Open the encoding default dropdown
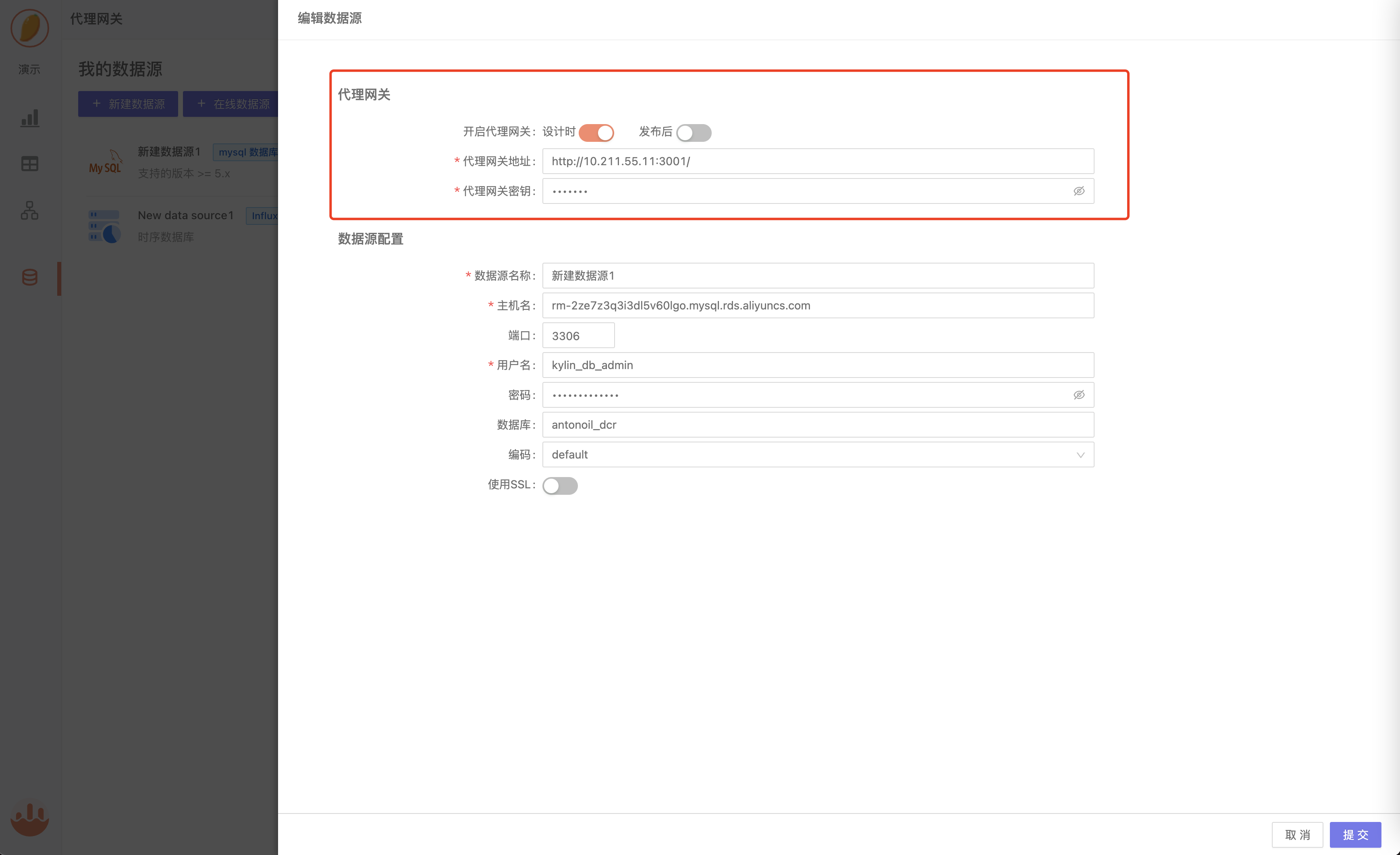Screen dimensions: 1400x855 (818, 455)
